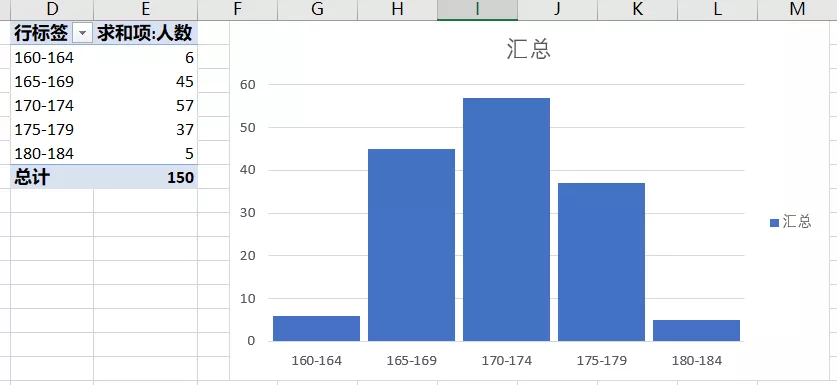Select column J header

click(x=557, y=9)
